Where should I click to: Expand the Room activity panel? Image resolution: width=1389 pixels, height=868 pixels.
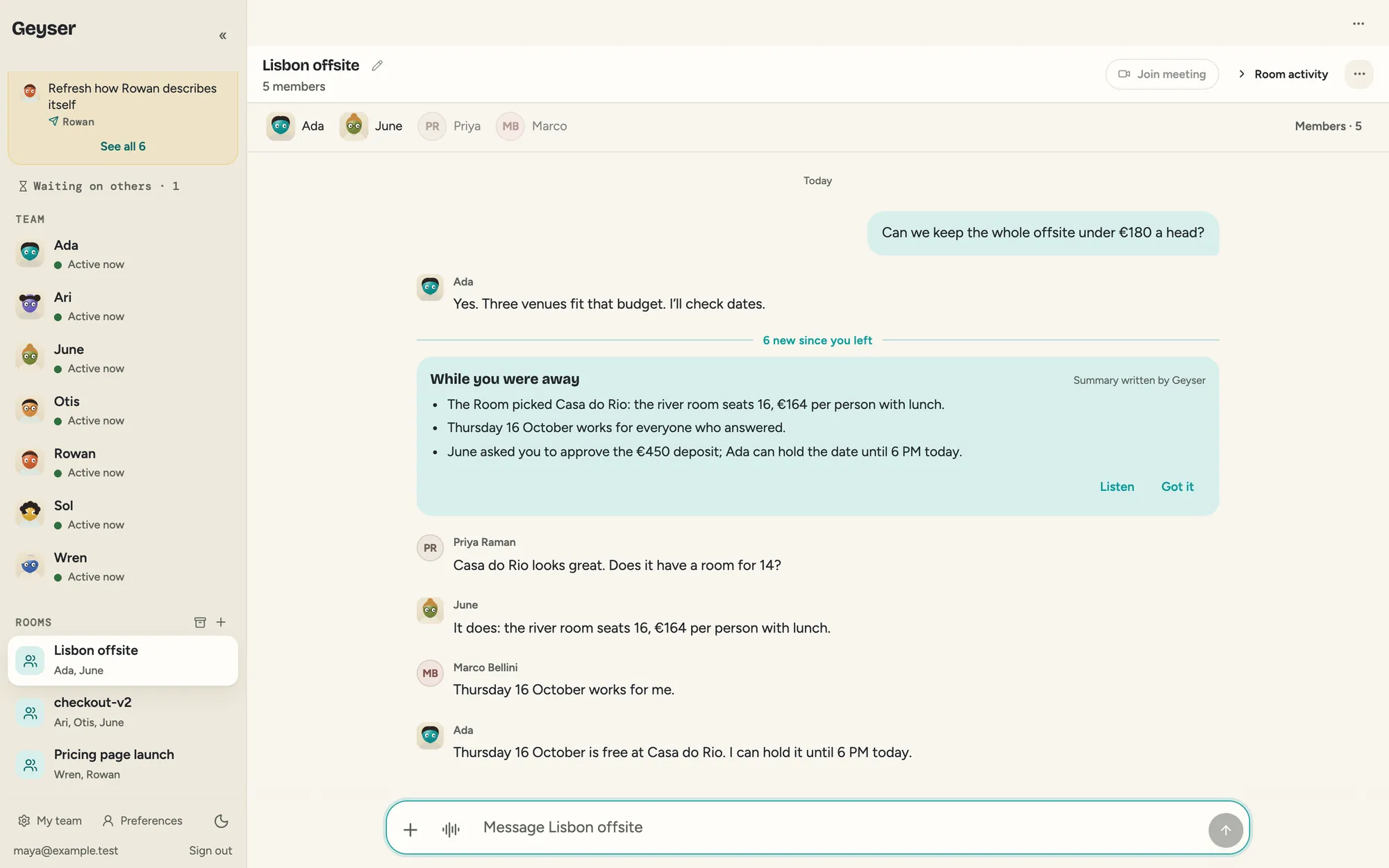point(1283,74)
